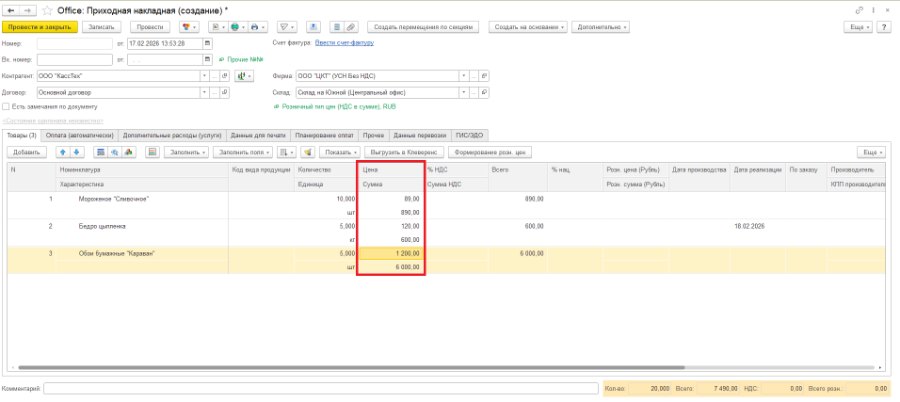900x402 pixels.
Task: Open the 'Данные перевозки' tab
Action: click(x=420, y=136)
